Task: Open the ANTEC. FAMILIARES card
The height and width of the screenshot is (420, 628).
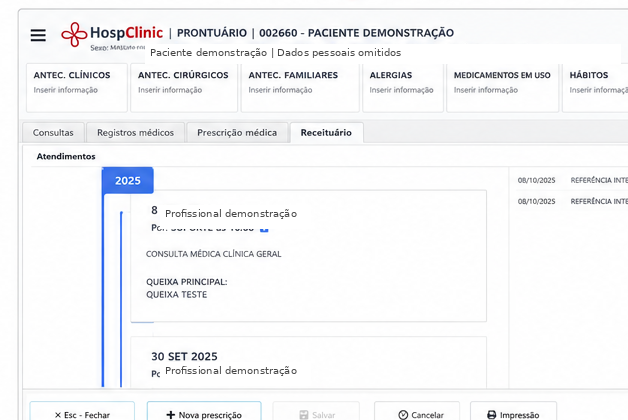Action: [x=300, y=88]
